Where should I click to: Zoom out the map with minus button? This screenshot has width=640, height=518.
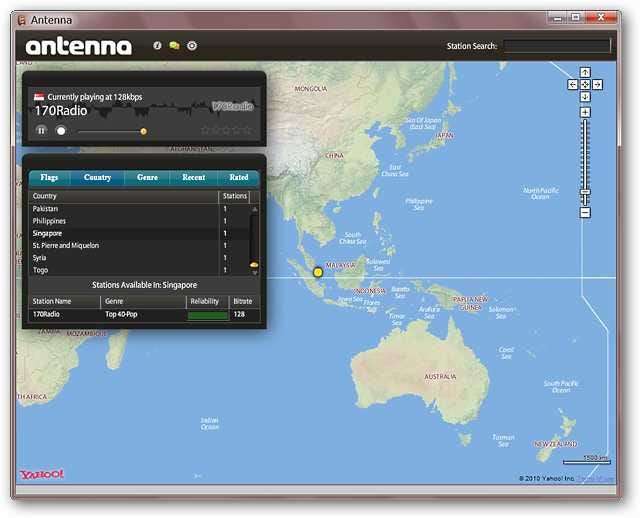pos(585,212)
